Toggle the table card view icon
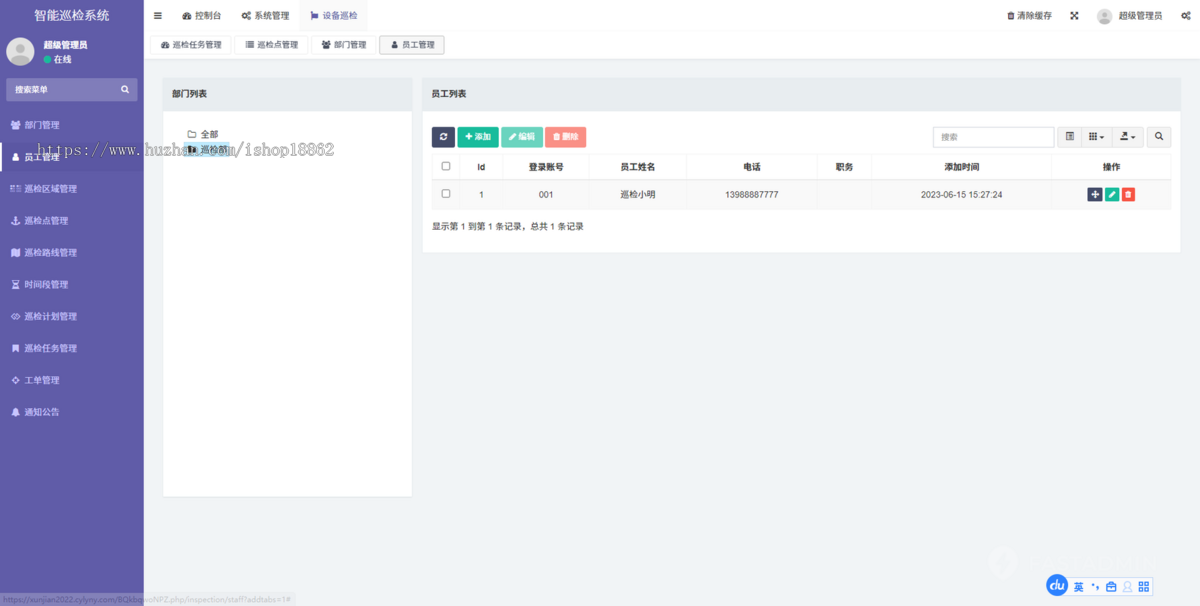 (x=1069, y=137)
